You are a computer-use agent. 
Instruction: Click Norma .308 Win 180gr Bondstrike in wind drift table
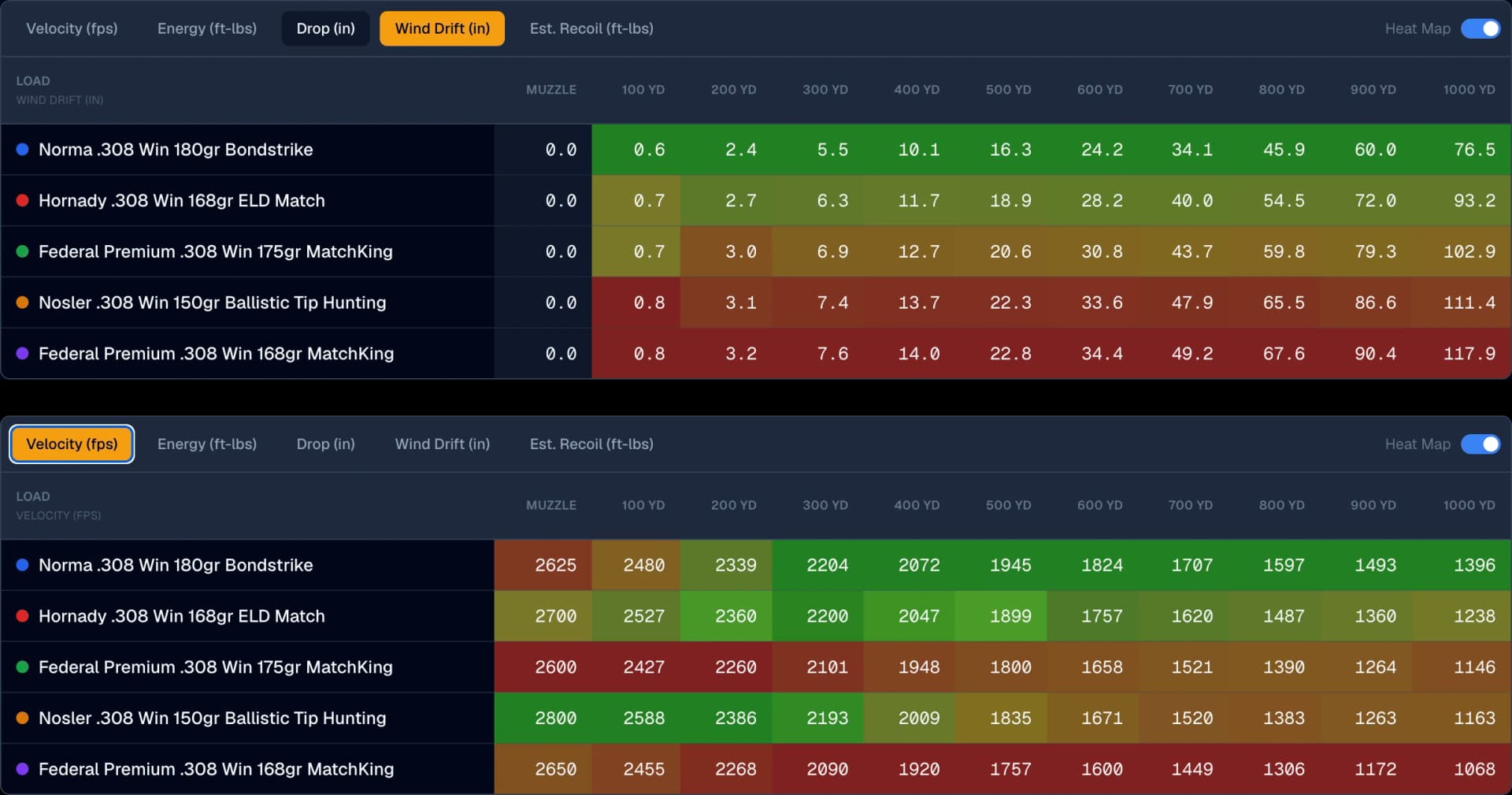(176, 150)
